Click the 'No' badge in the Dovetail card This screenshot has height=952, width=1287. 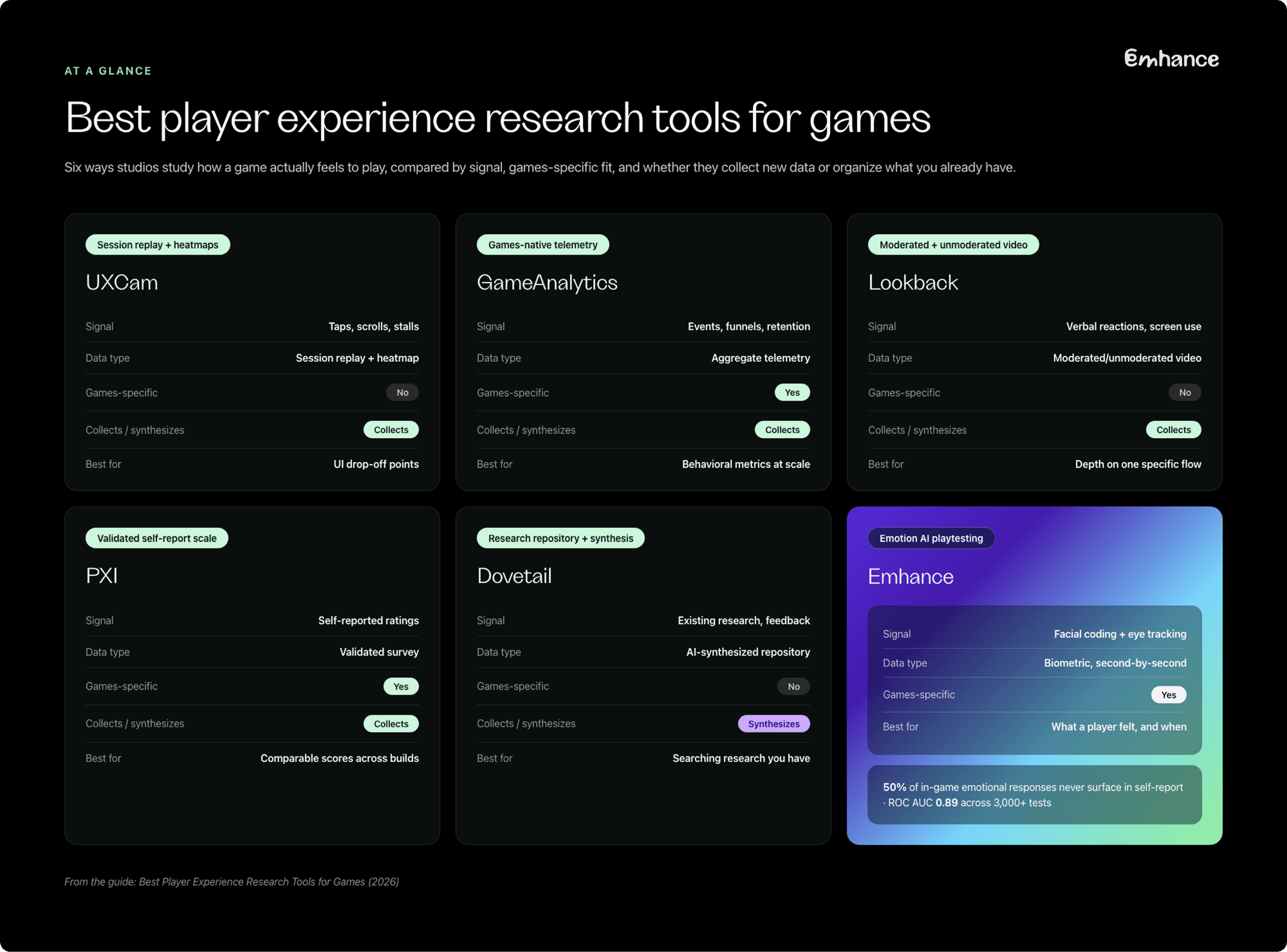(x=794, y=686)
